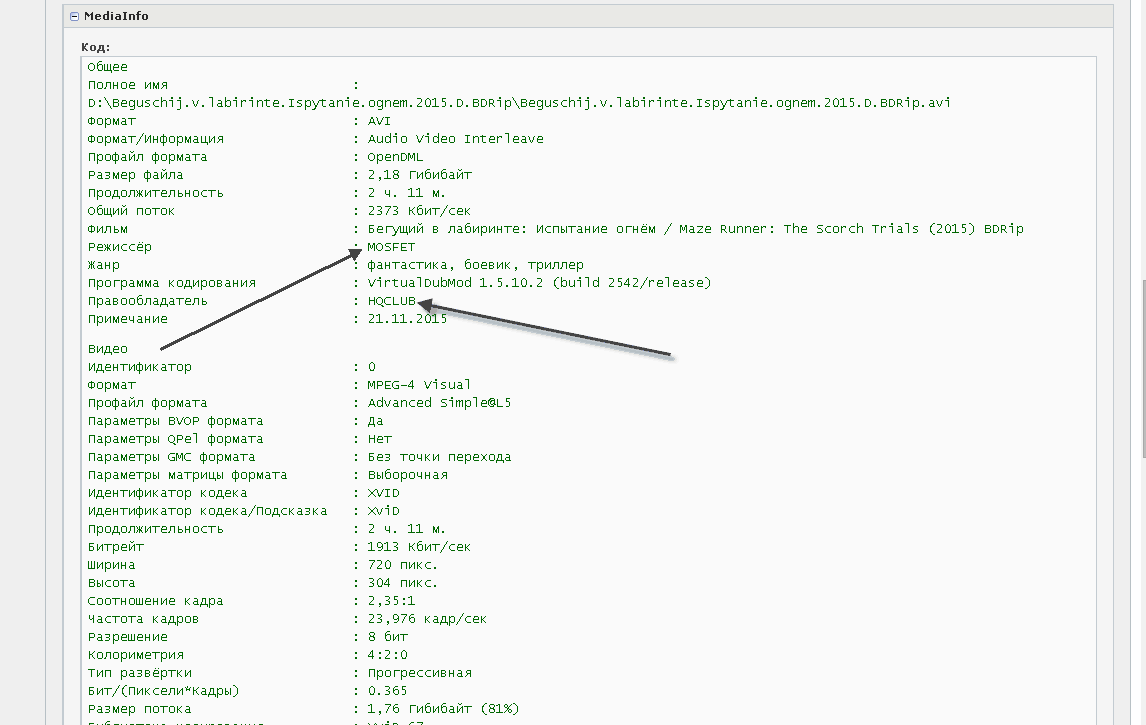Viewport: 1146px width, 725px height.
Task: Click the 2,18 Гибибайт file size value
Action: tap(420, 175)
